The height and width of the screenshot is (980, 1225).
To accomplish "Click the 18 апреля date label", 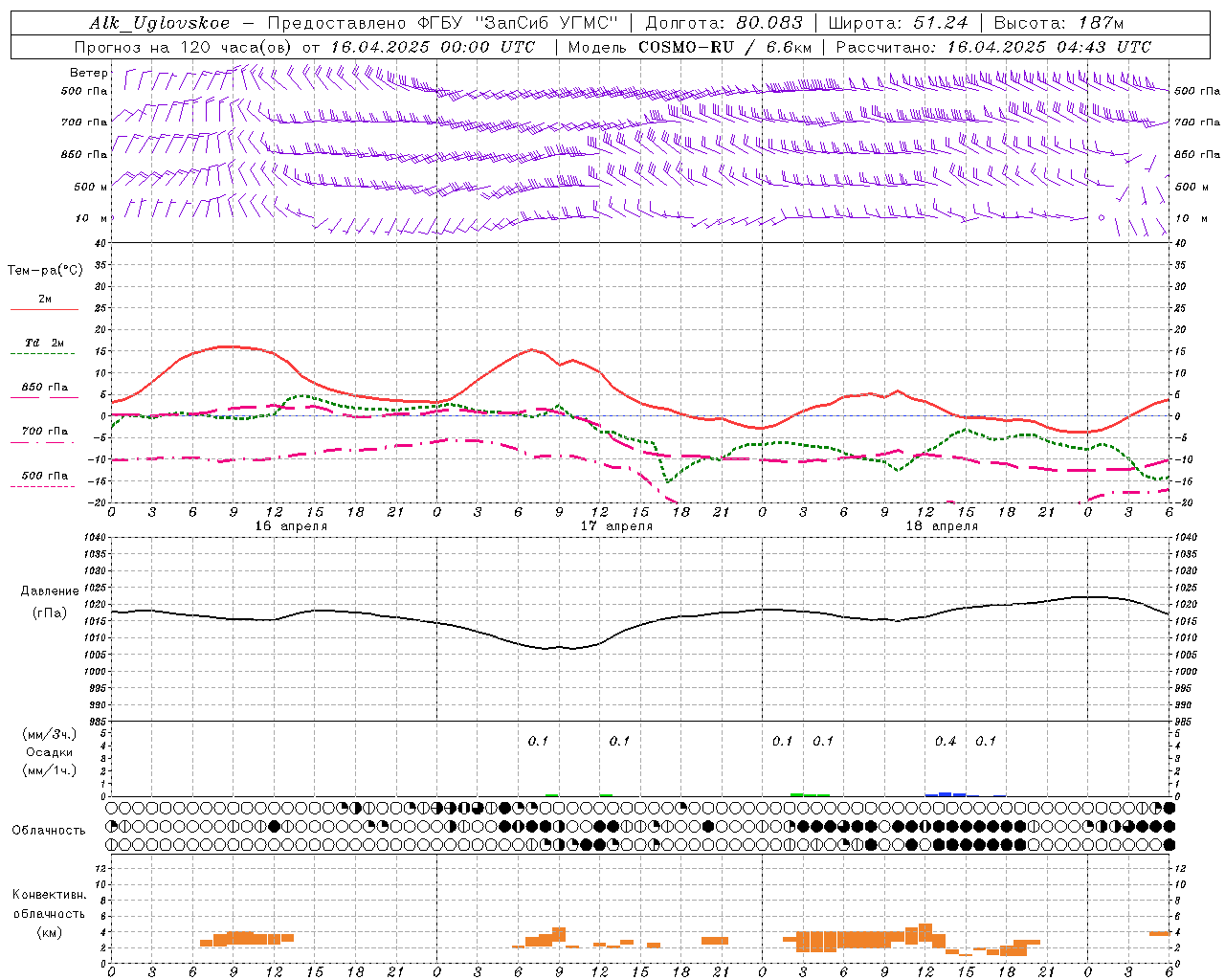I will (x=942, y=526).
